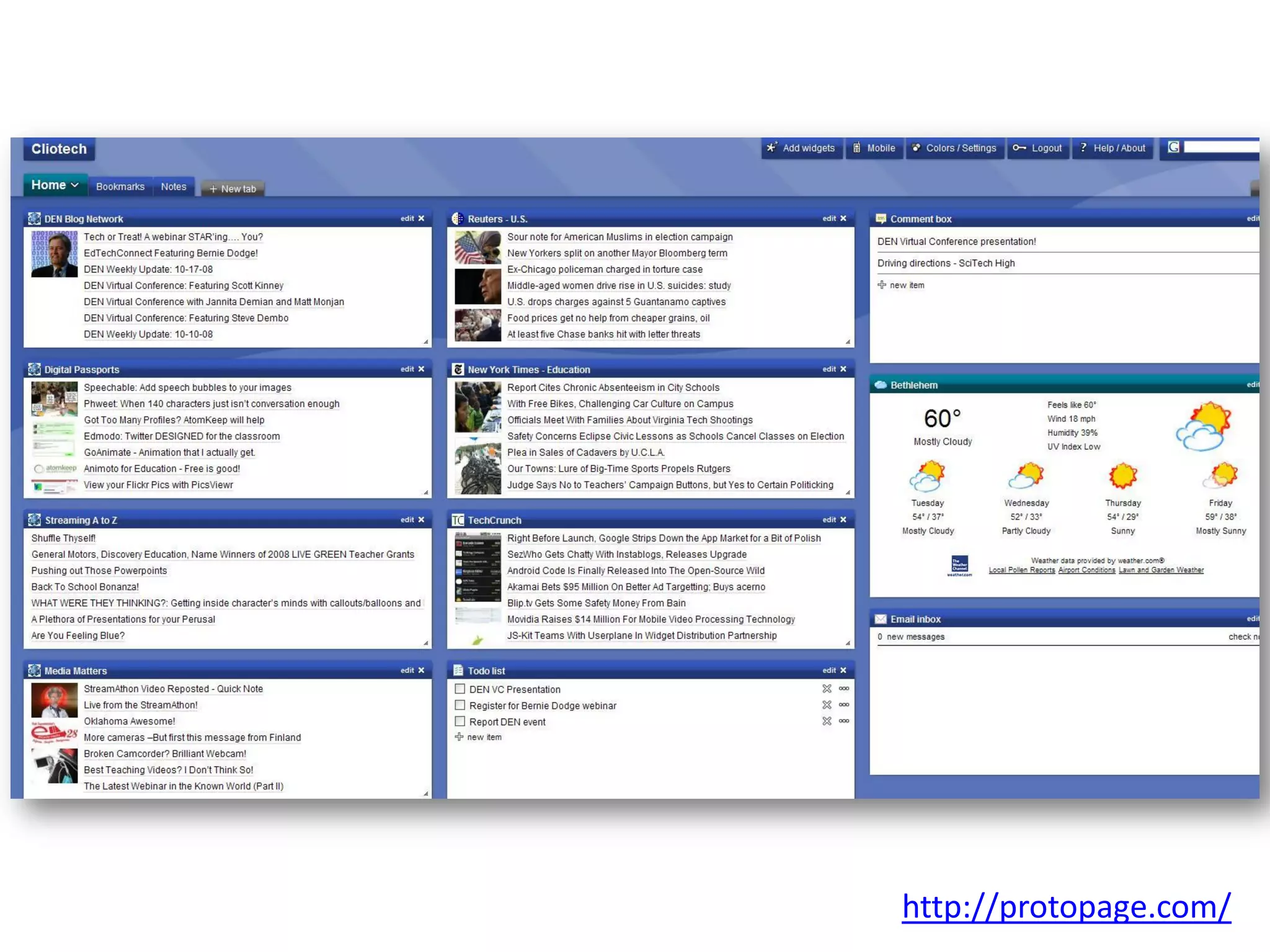Close the Streaming A to Z widget
The height and width of the screenshot is (952, 1270).
click(x=422, y=519)
